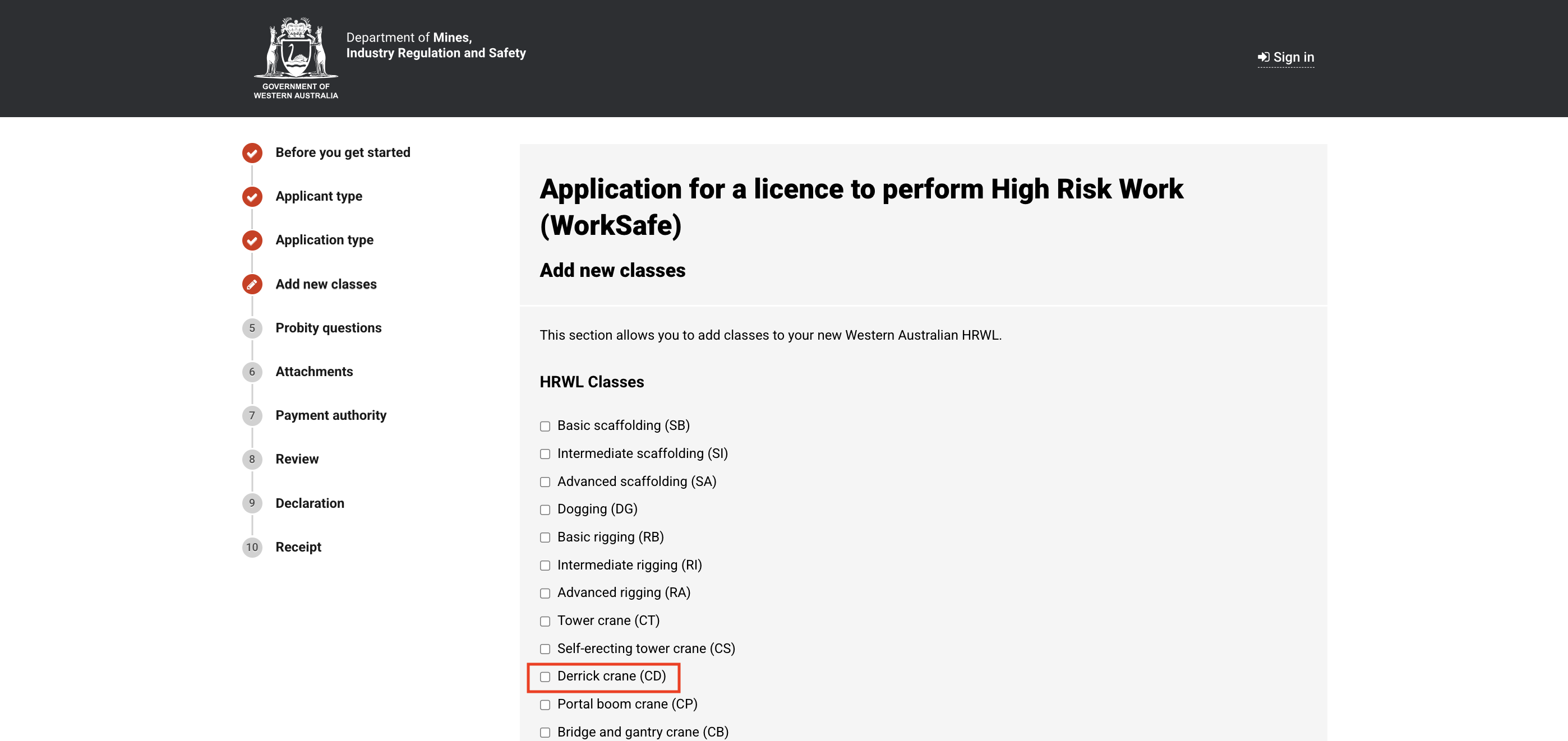Check the Derrick crane (CD) checkbox
Image resolution: width=1568 pixels, height=741 pixels.
click(x=545, y=677)
